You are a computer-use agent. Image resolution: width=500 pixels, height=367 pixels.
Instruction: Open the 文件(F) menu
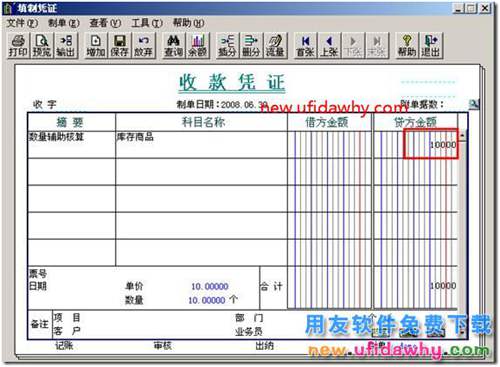click(22, 23)
